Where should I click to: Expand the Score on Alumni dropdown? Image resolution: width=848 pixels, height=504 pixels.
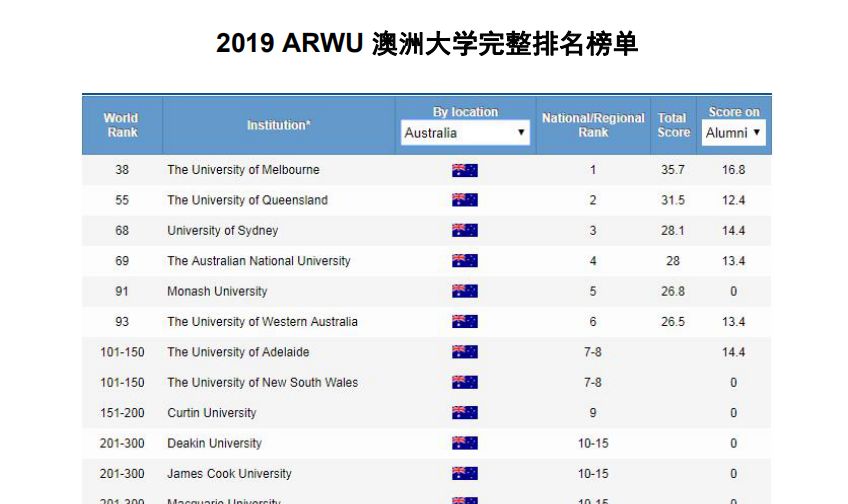pos(733,133)
